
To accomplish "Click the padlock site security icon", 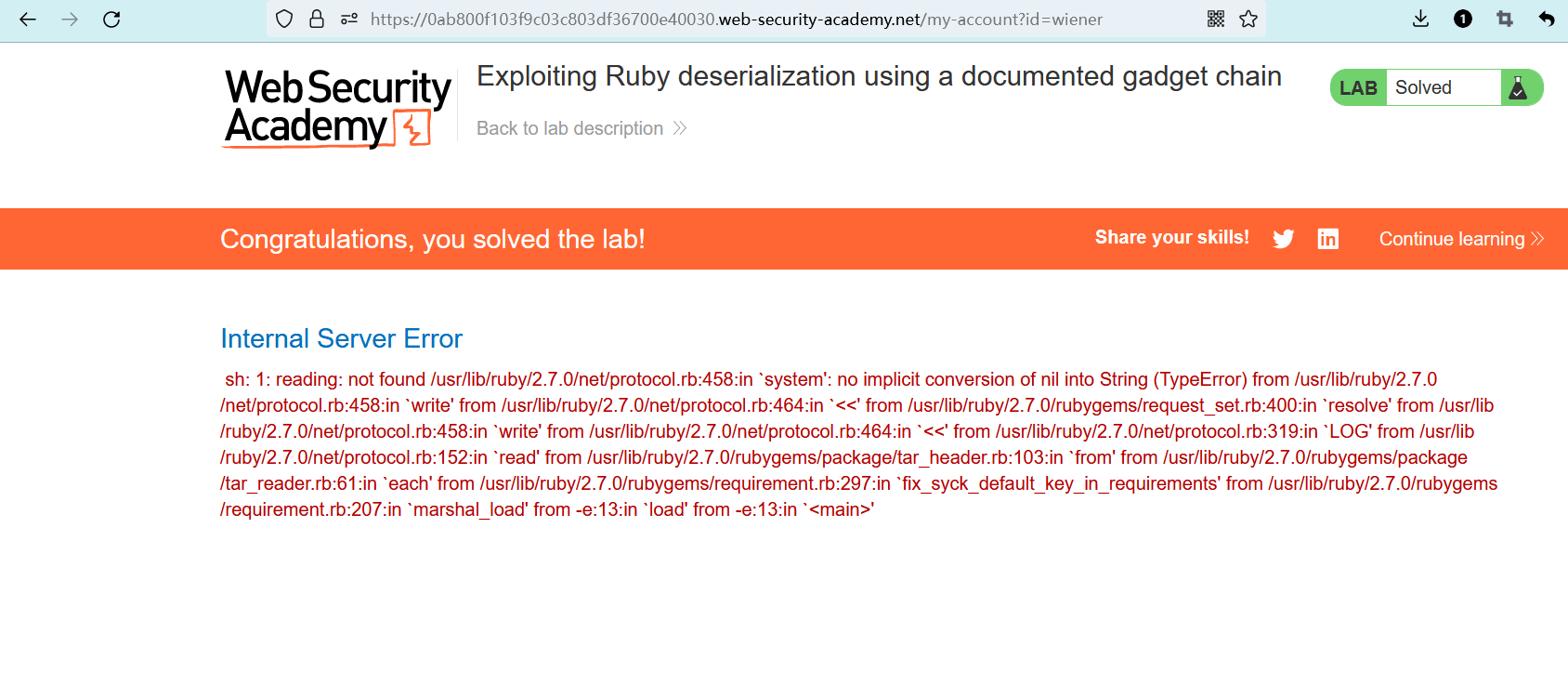I will tap(317, 20).
